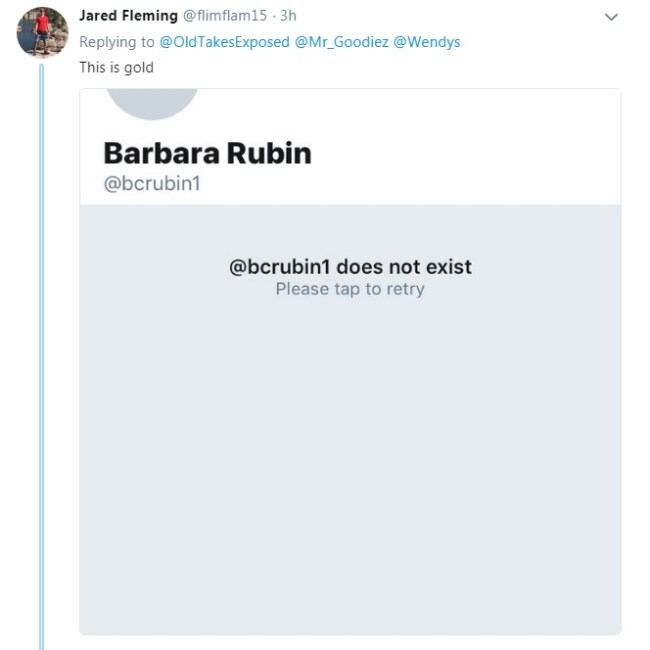This screenshot has width=650, height=650.
Task: Click the Jared Fleming display name
Action: click(x=128, y=16)
